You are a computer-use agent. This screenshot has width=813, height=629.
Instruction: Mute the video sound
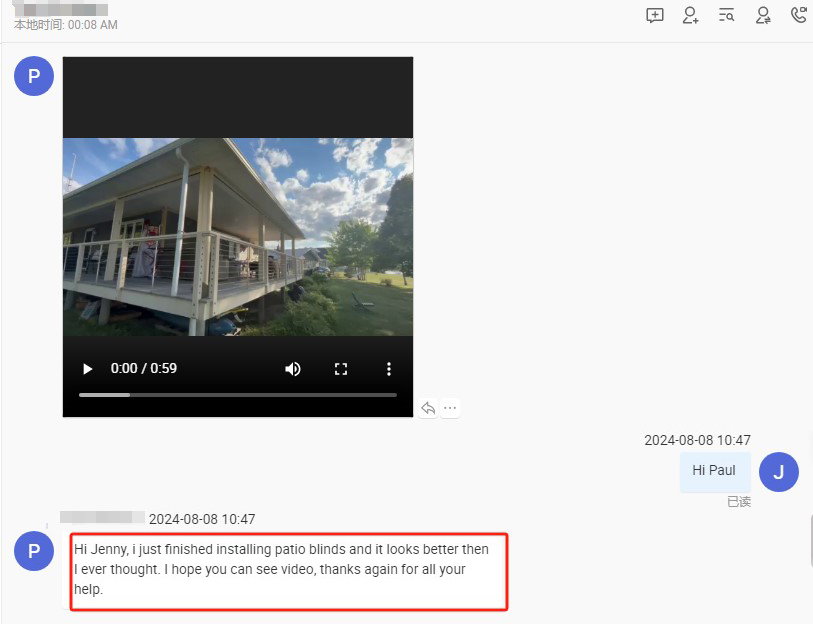(293, 369)
